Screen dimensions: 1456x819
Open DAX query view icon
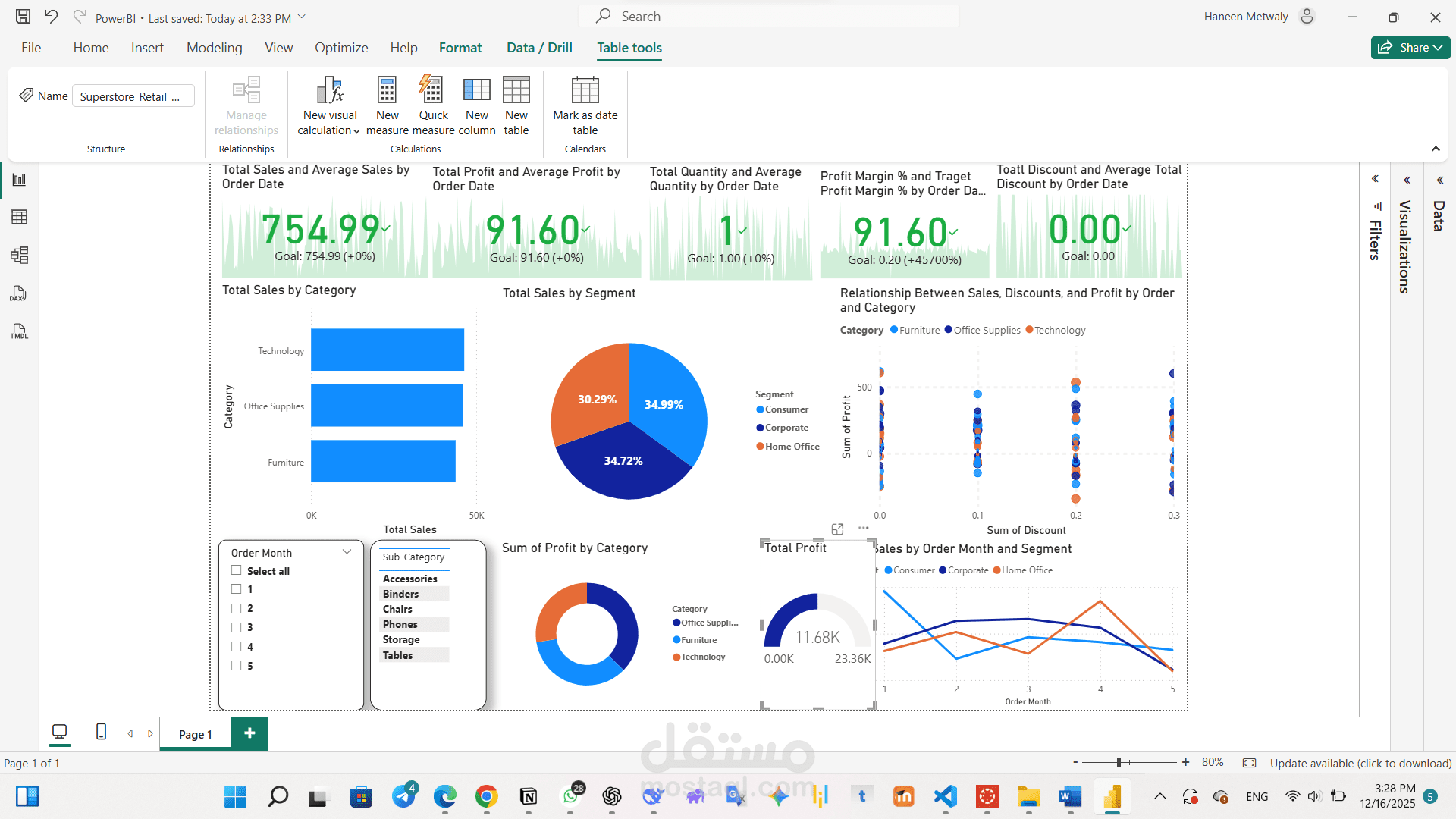pos(19,293)
